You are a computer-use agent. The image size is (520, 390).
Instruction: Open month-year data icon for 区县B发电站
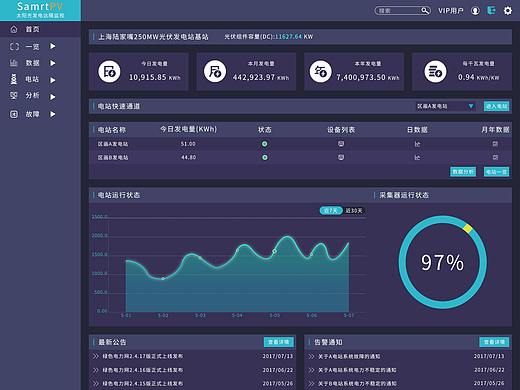point(495,157)
